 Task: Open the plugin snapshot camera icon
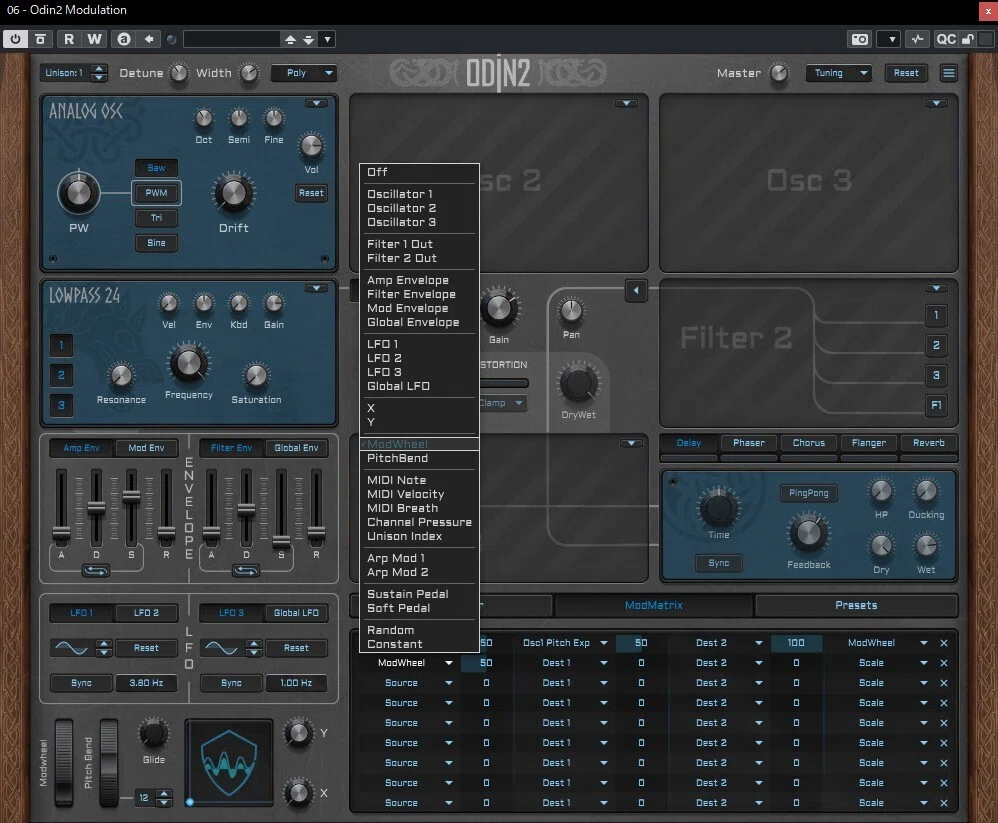pyautogui.click(x=860, y=39)
